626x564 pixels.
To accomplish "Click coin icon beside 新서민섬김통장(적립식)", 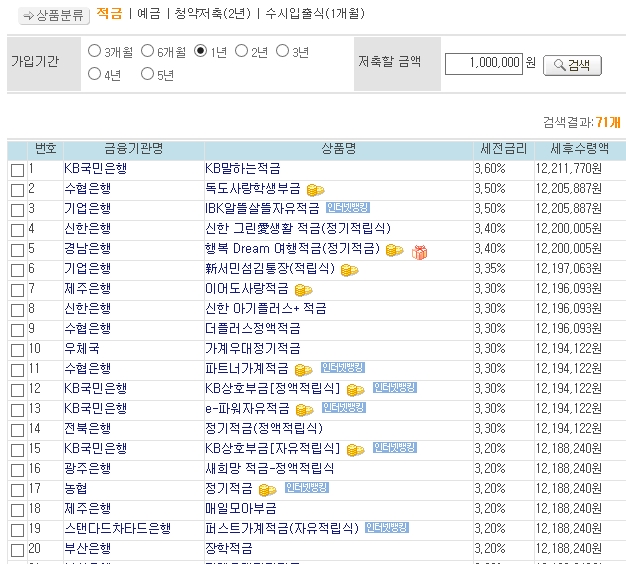I will tap(349, 270).
